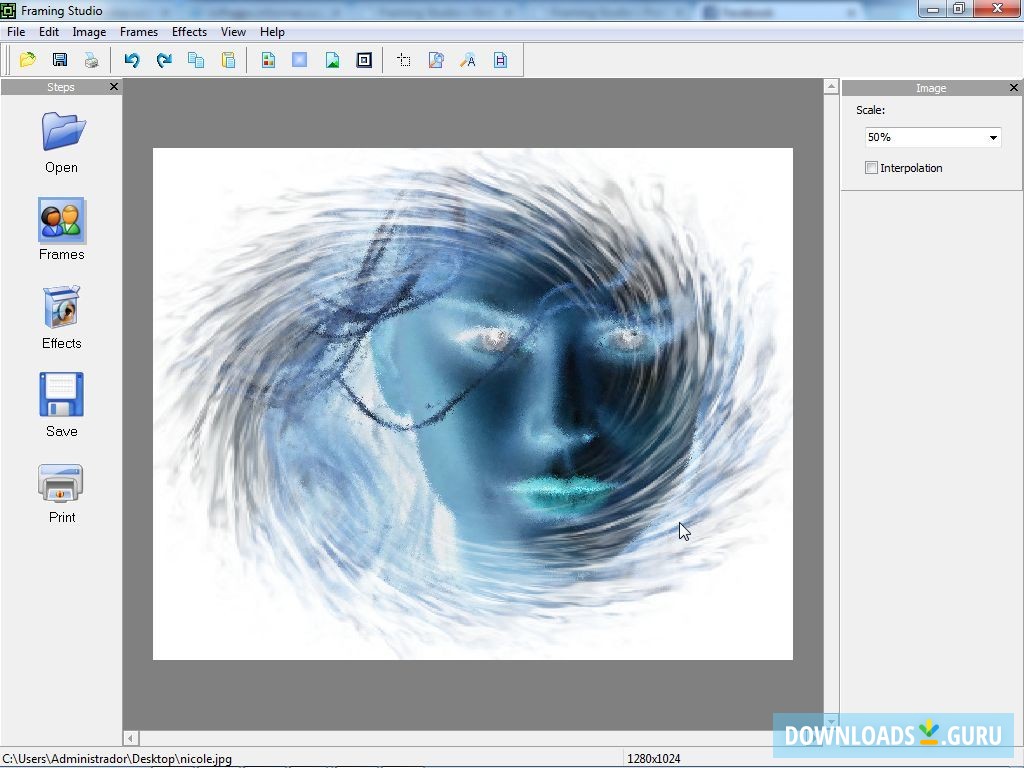
Task: Open the Image menu
Action: coord(89,31)
